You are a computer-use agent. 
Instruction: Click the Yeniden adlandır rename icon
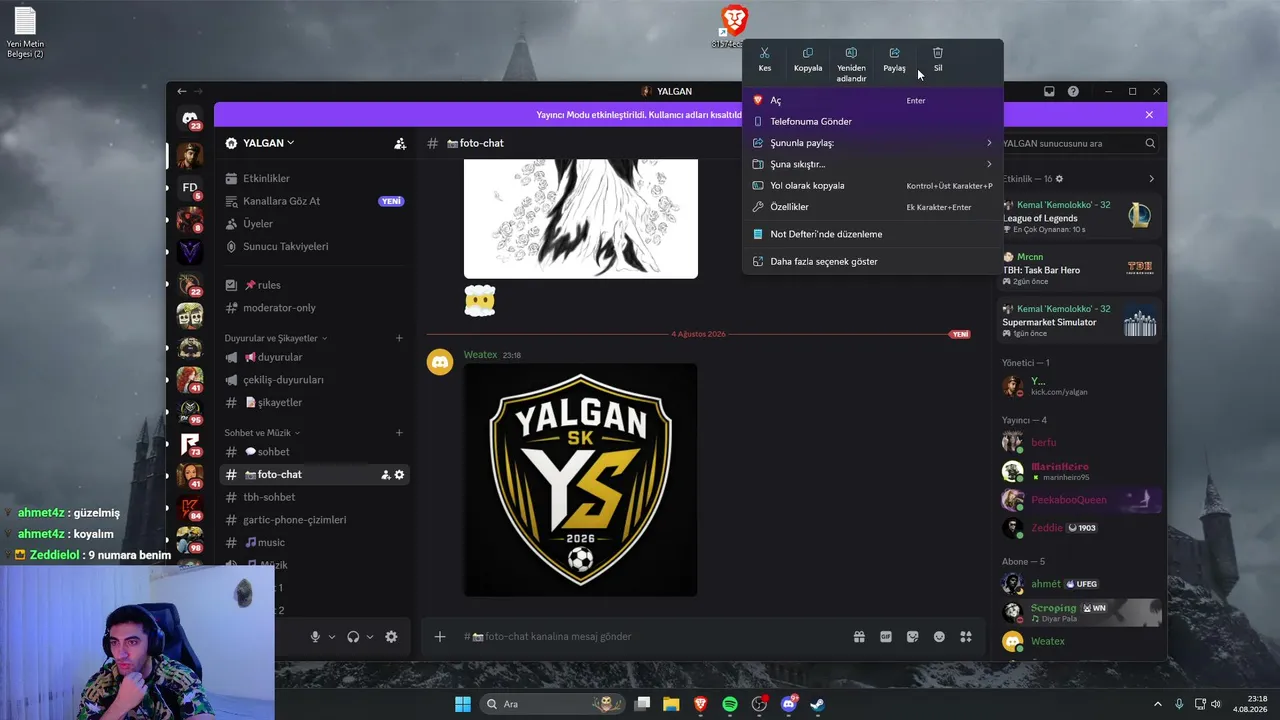point(851,53)
